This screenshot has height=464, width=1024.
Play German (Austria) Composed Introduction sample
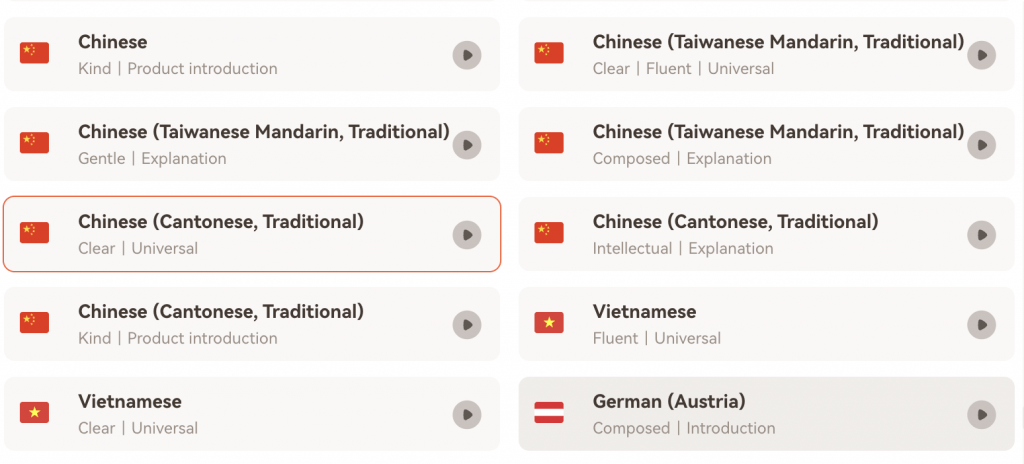(982, 414)
